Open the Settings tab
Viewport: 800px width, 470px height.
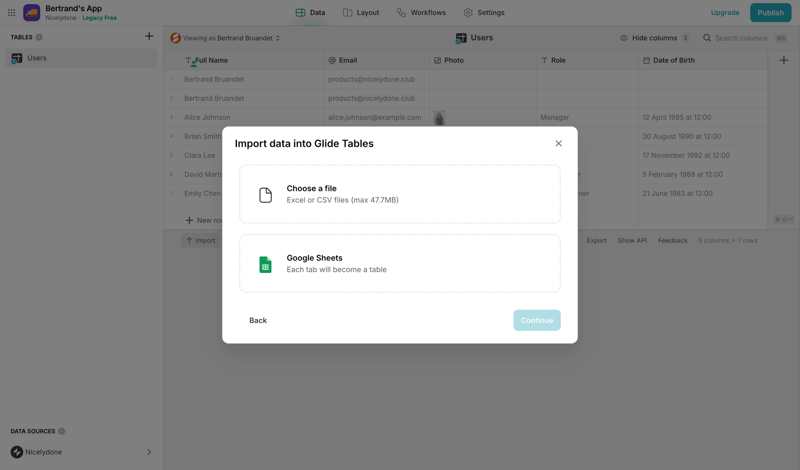[x=484, y=12]
